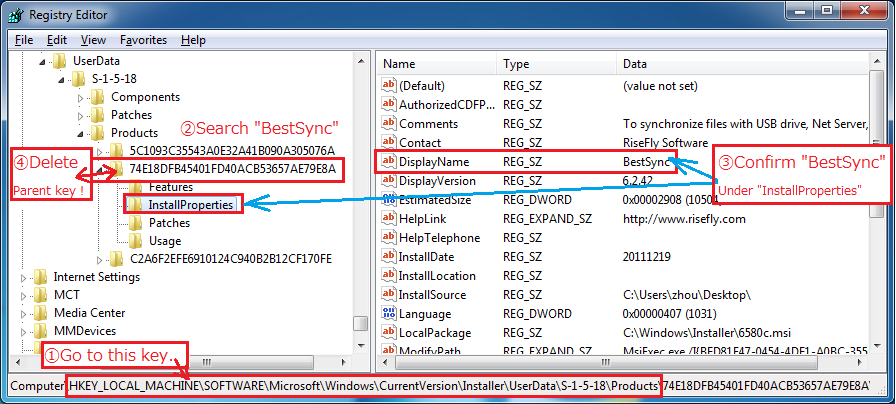The height and width of the screenshot is (404, 896).
Task: Select the Media Center folder icon
Action: coord(41,313)
